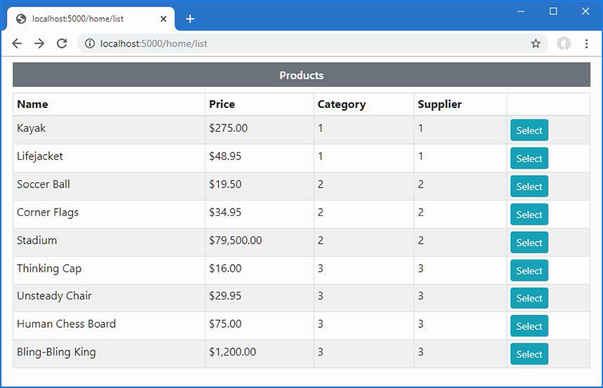Select the Stadium product
This screenshot has width=603, height=388.
529,243
